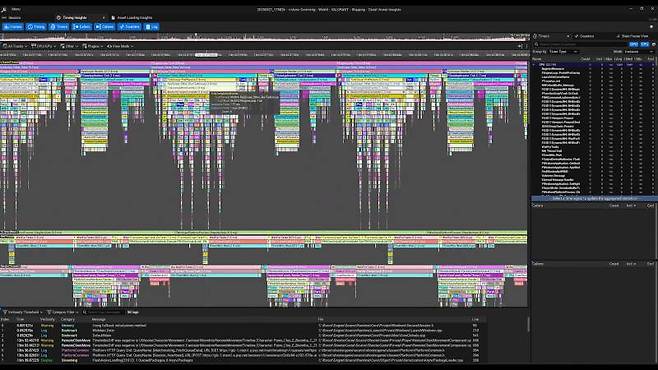
Task: Sort timers by the Incl column
Action: pos(599,59)
